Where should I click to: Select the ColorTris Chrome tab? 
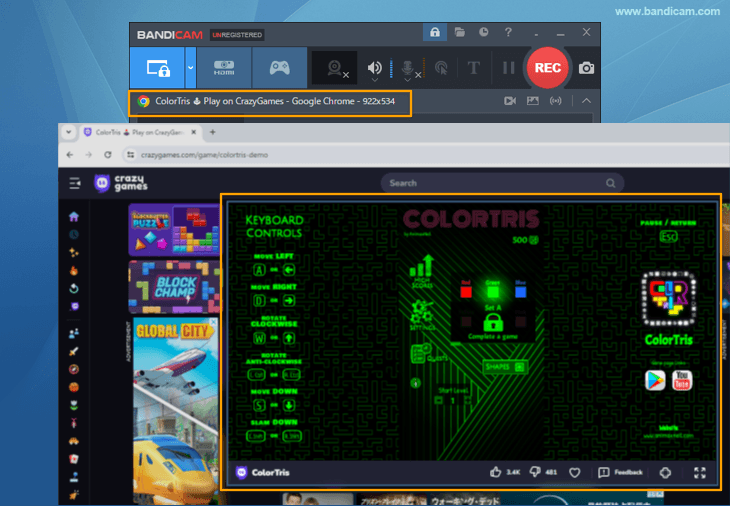click(140, 132)
